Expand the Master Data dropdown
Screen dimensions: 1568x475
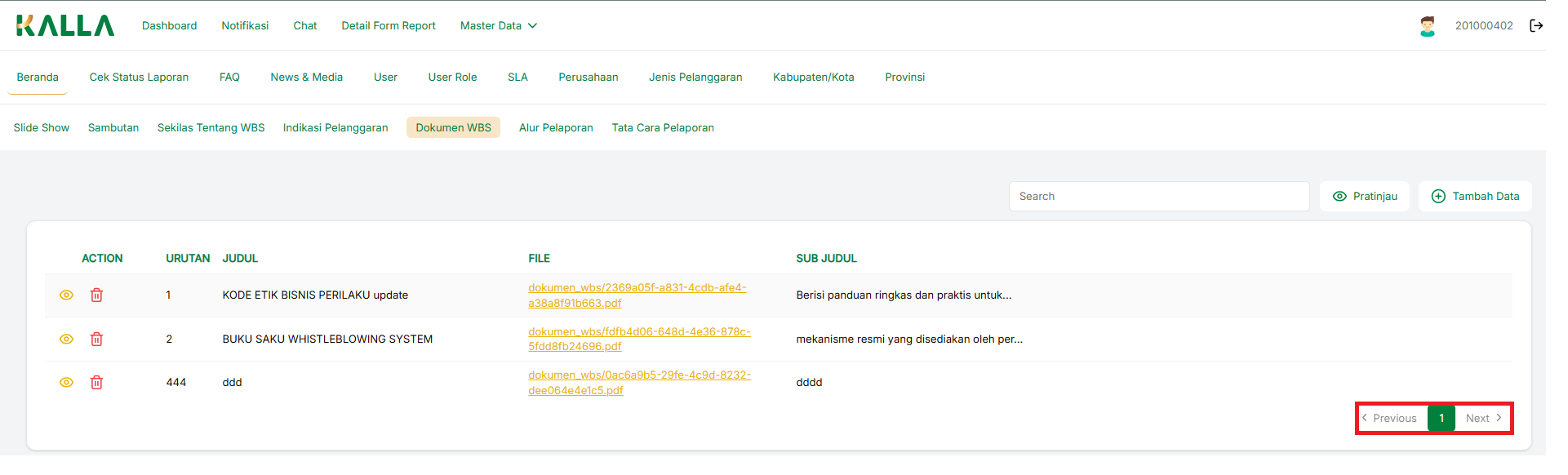point(498,26)
